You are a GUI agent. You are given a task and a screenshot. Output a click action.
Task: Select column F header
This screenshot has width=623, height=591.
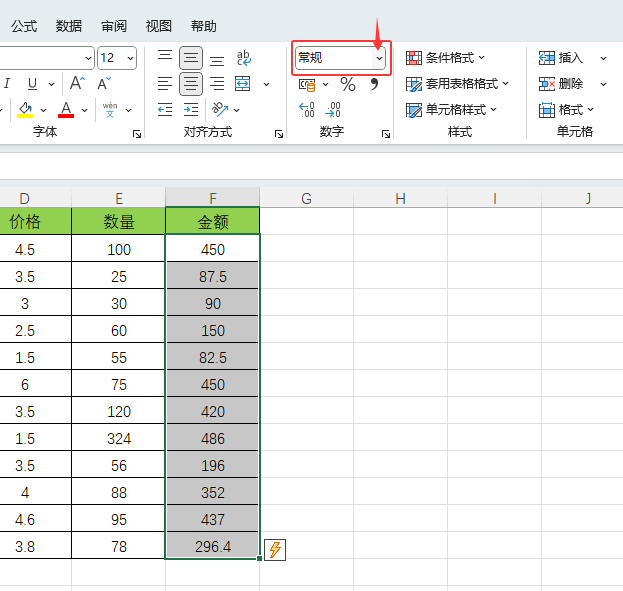coord(213,198)
